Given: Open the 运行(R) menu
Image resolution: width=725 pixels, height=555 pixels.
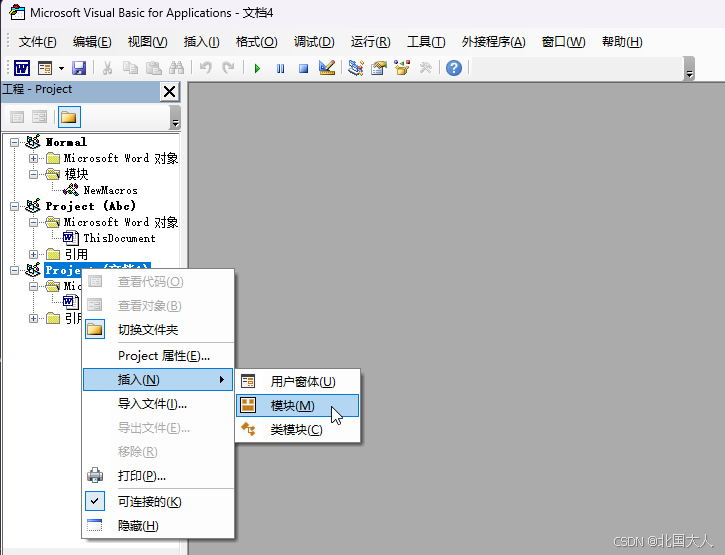Looking at the screenshot, I should point(370,42).
